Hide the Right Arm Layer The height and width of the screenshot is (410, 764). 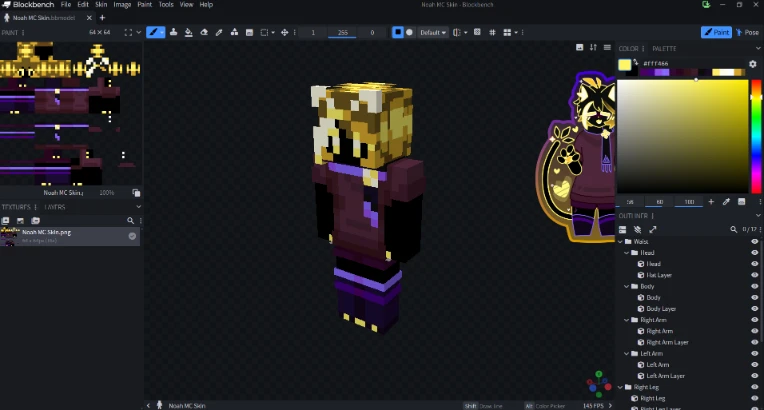point(755,342)
